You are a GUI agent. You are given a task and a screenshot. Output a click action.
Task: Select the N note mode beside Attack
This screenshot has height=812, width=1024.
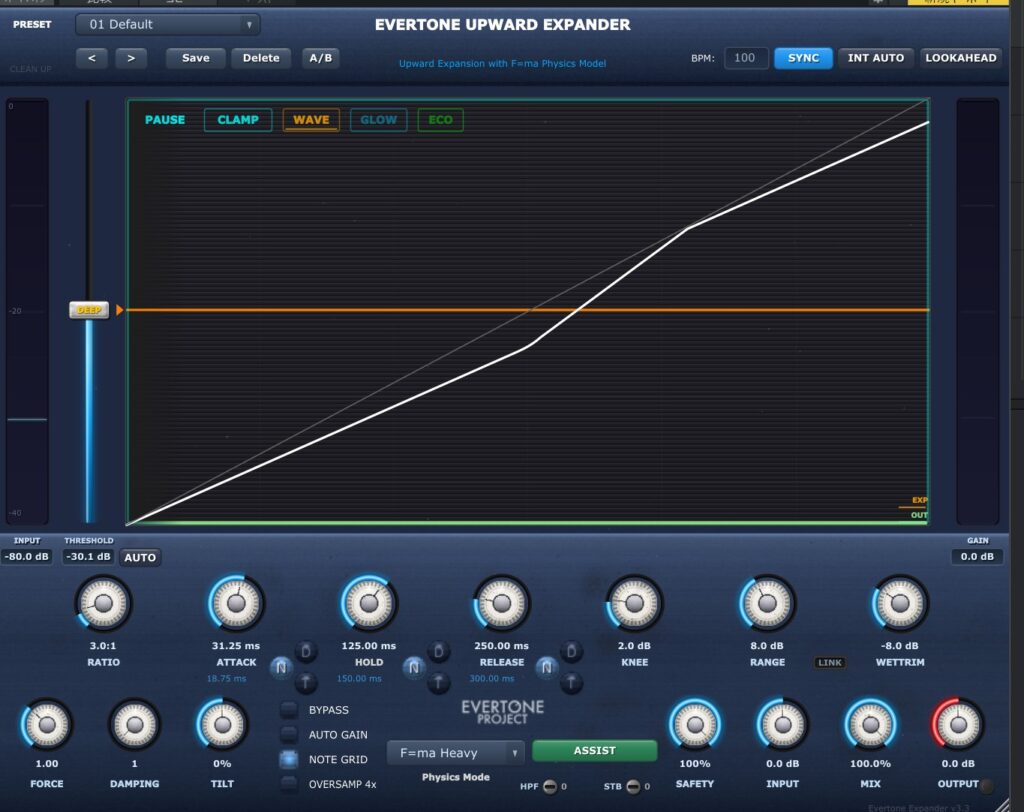(280, 667)
